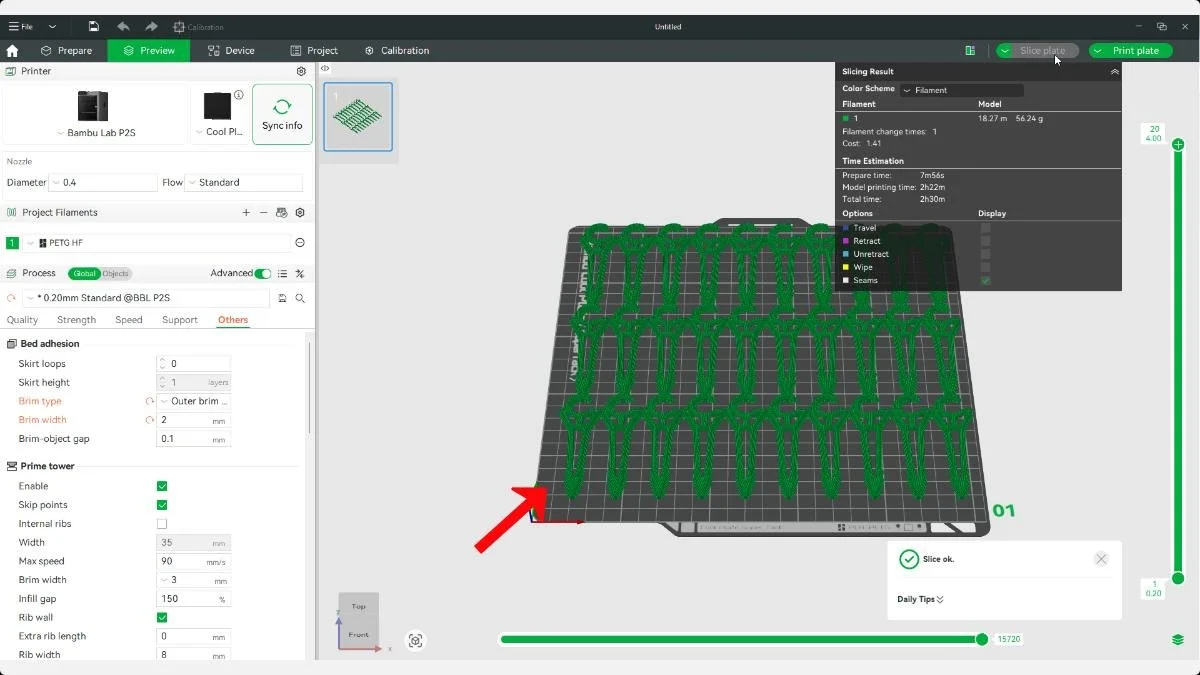Select the Speed settings tab
The image size is (1200, 675).
click(x=129, y=320)
